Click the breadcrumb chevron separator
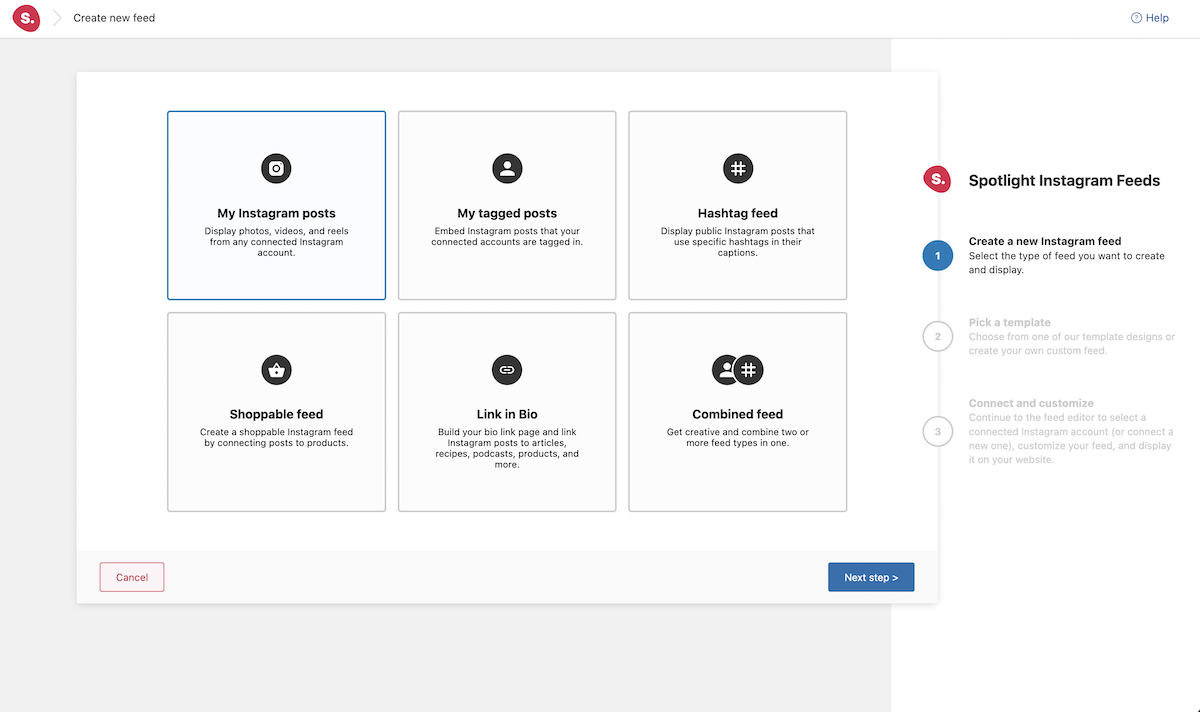 click(x=57, y=18)
